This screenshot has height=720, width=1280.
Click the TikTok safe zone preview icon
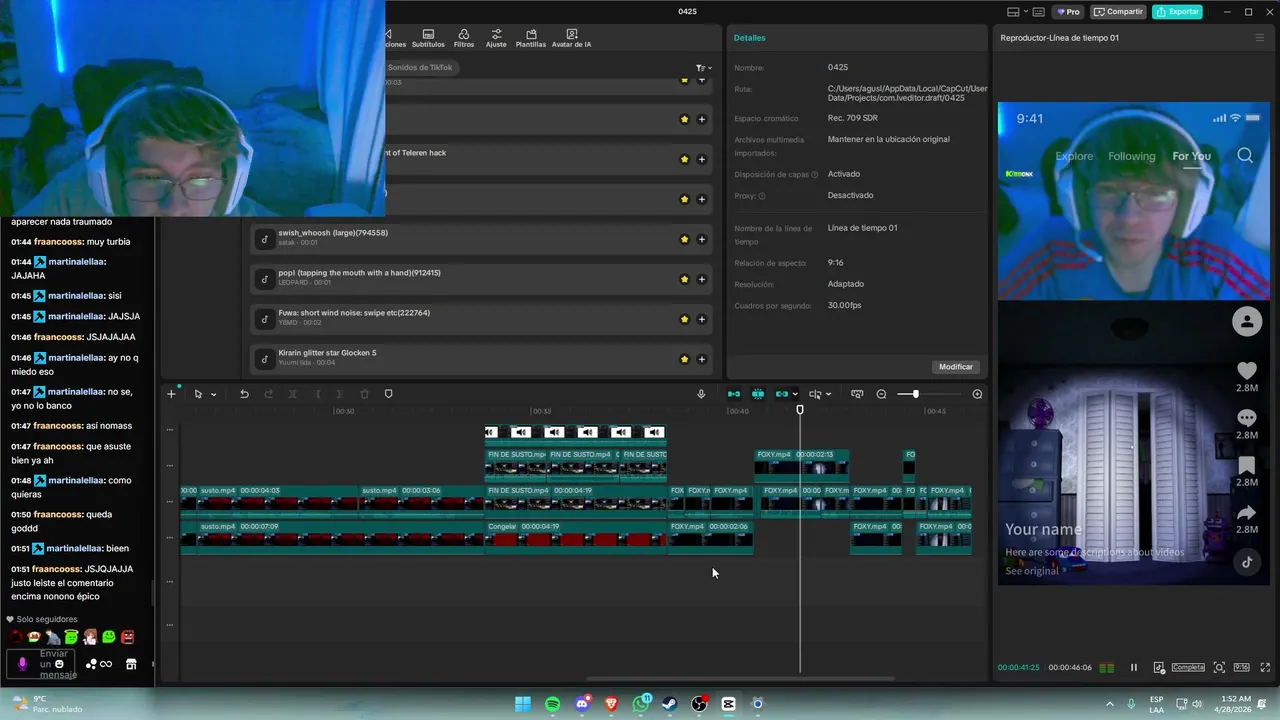click(1159, 667)
